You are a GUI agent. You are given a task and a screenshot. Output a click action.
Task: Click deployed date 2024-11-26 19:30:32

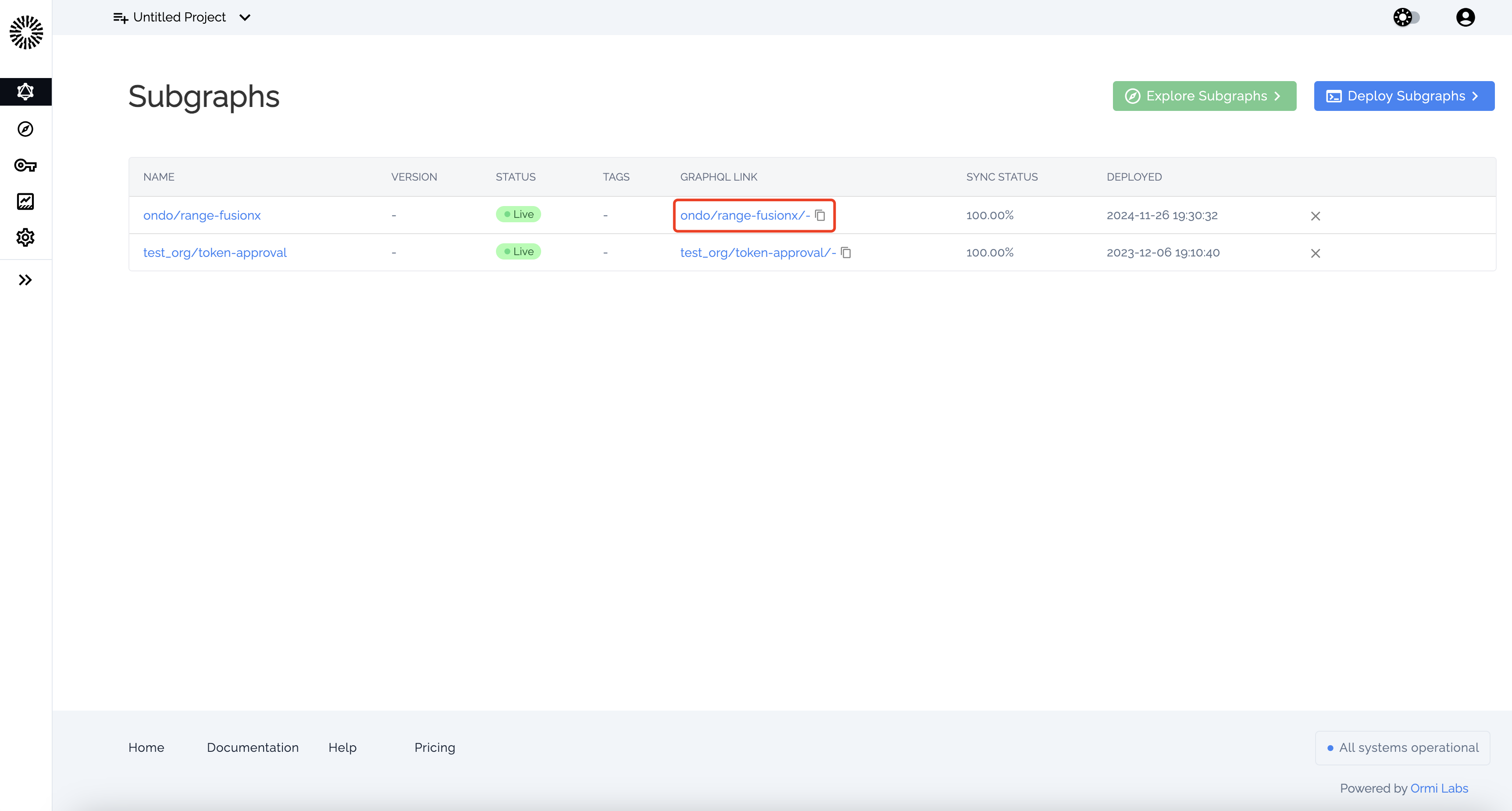coord(1162,215)
